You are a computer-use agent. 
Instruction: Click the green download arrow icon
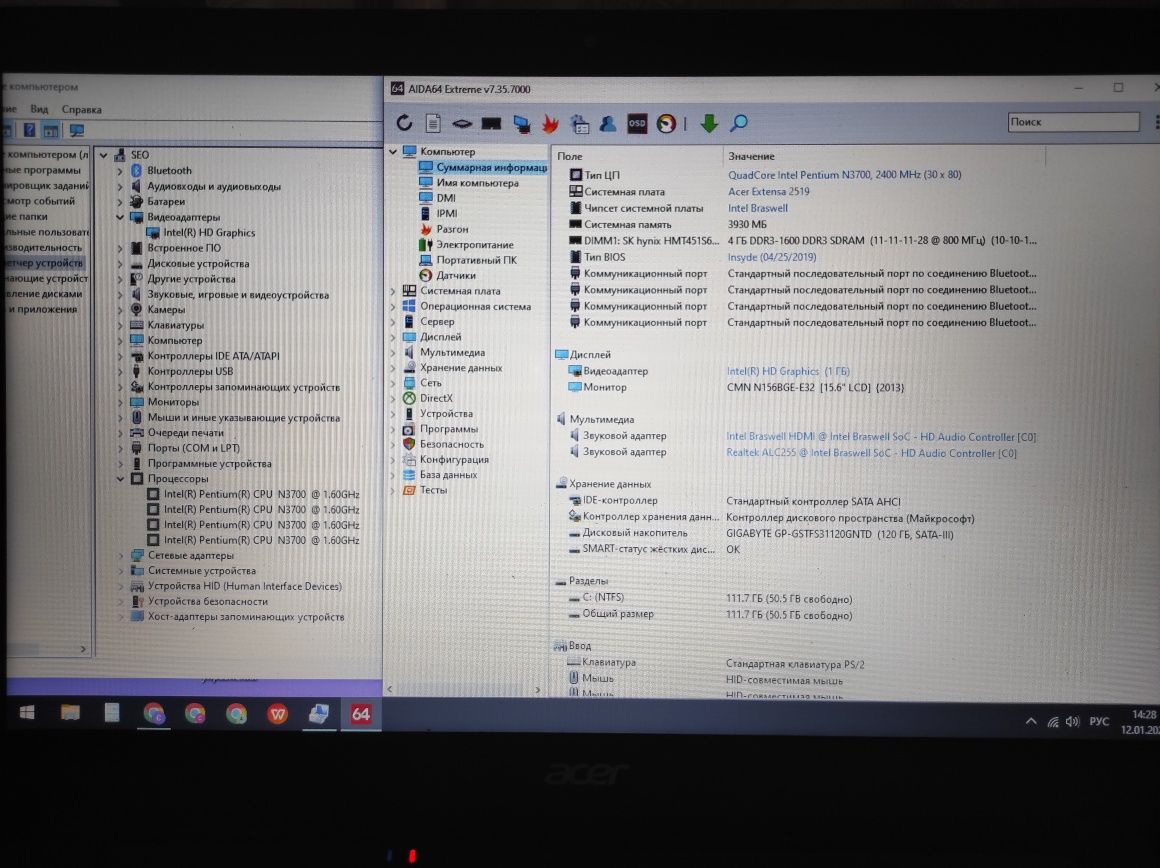(x=709, y=124)
